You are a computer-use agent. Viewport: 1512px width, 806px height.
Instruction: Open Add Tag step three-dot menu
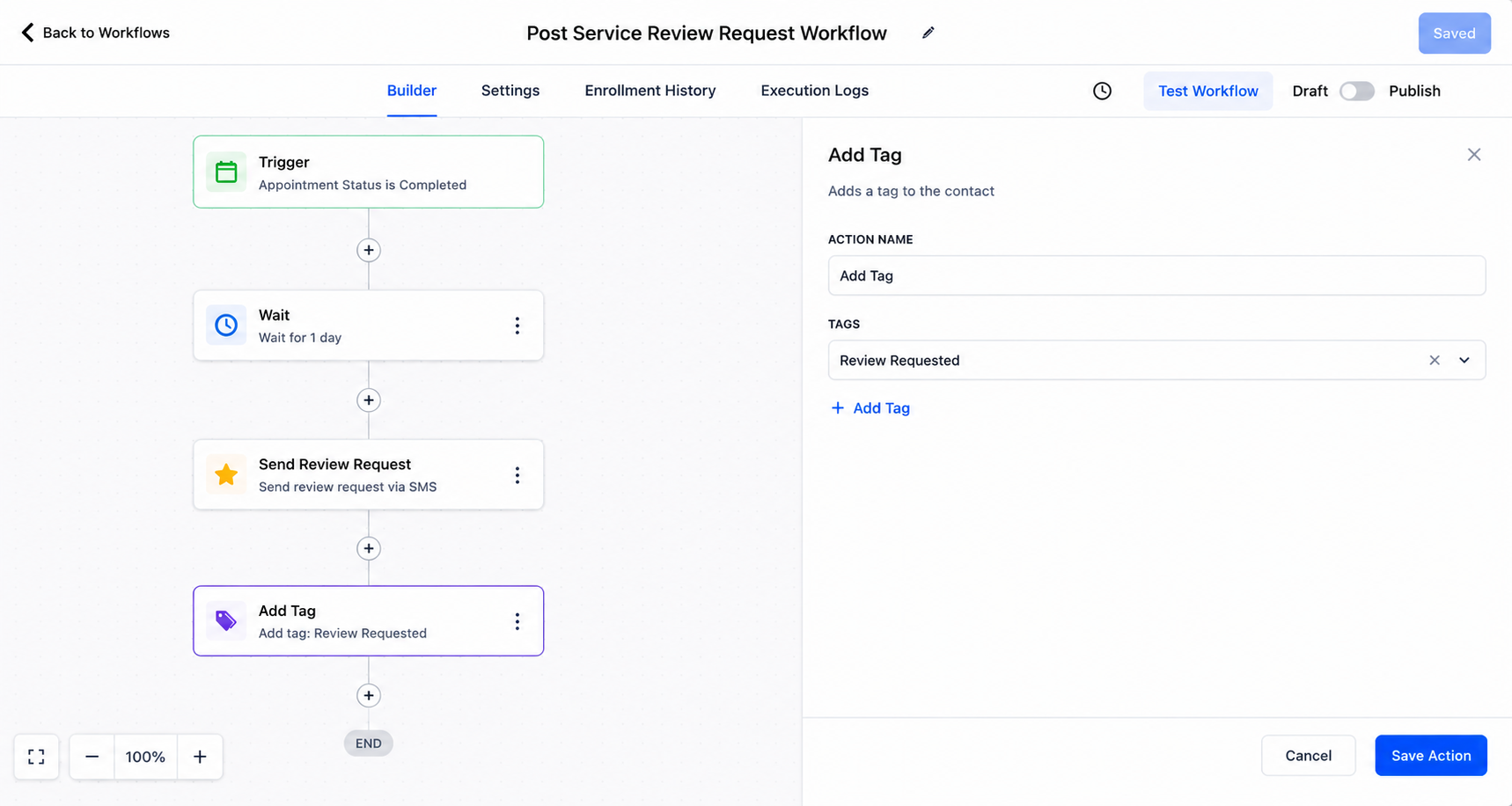[517, 621]
